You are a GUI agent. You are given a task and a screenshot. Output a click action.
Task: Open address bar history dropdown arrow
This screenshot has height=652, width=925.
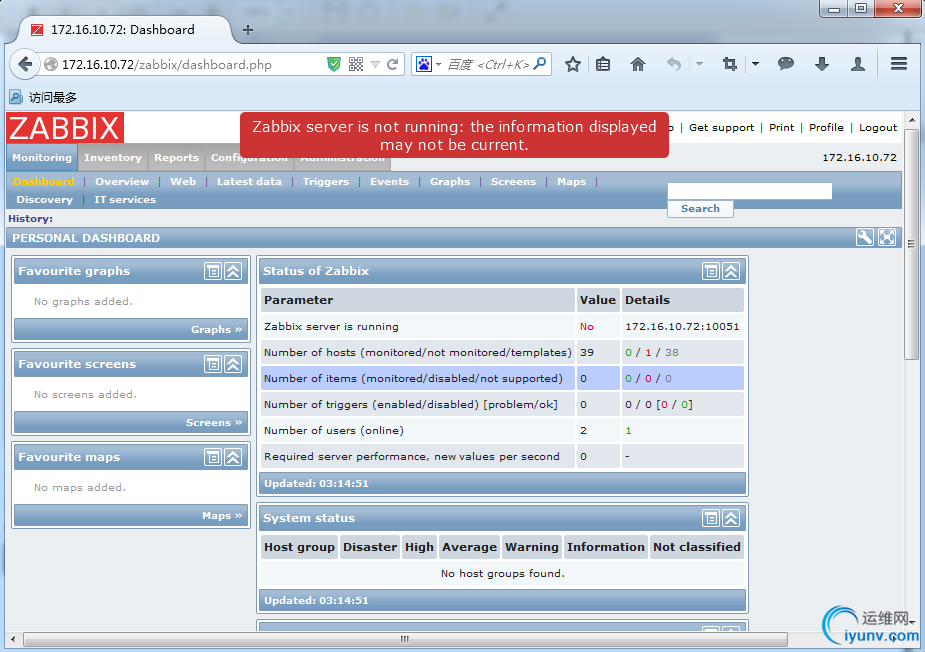pyautogui.click(x=375, y=64)
